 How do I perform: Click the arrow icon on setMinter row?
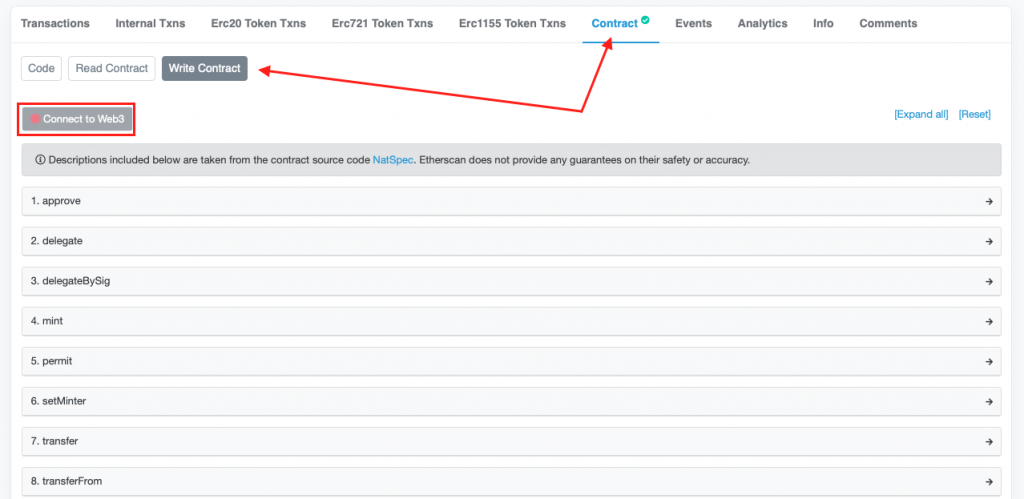(x=989, y=402)
